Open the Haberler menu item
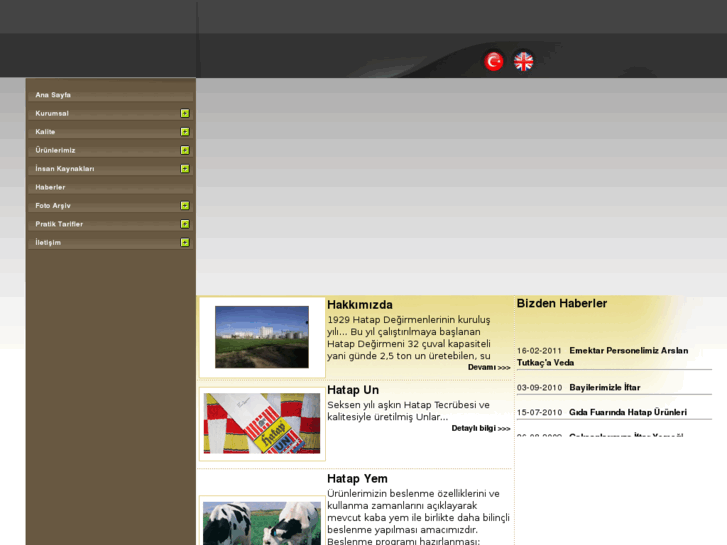This screenshot has width=727, height=545. click(110, 187)
